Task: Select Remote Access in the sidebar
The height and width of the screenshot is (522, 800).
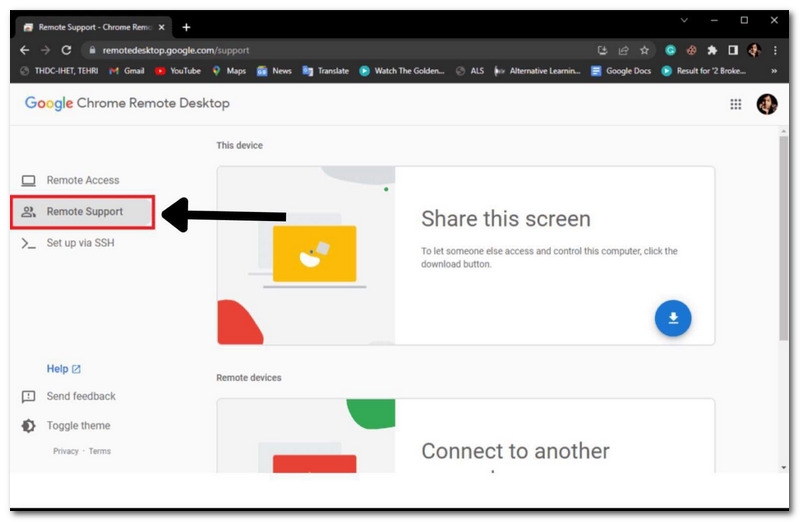Action: click(82, 180)
